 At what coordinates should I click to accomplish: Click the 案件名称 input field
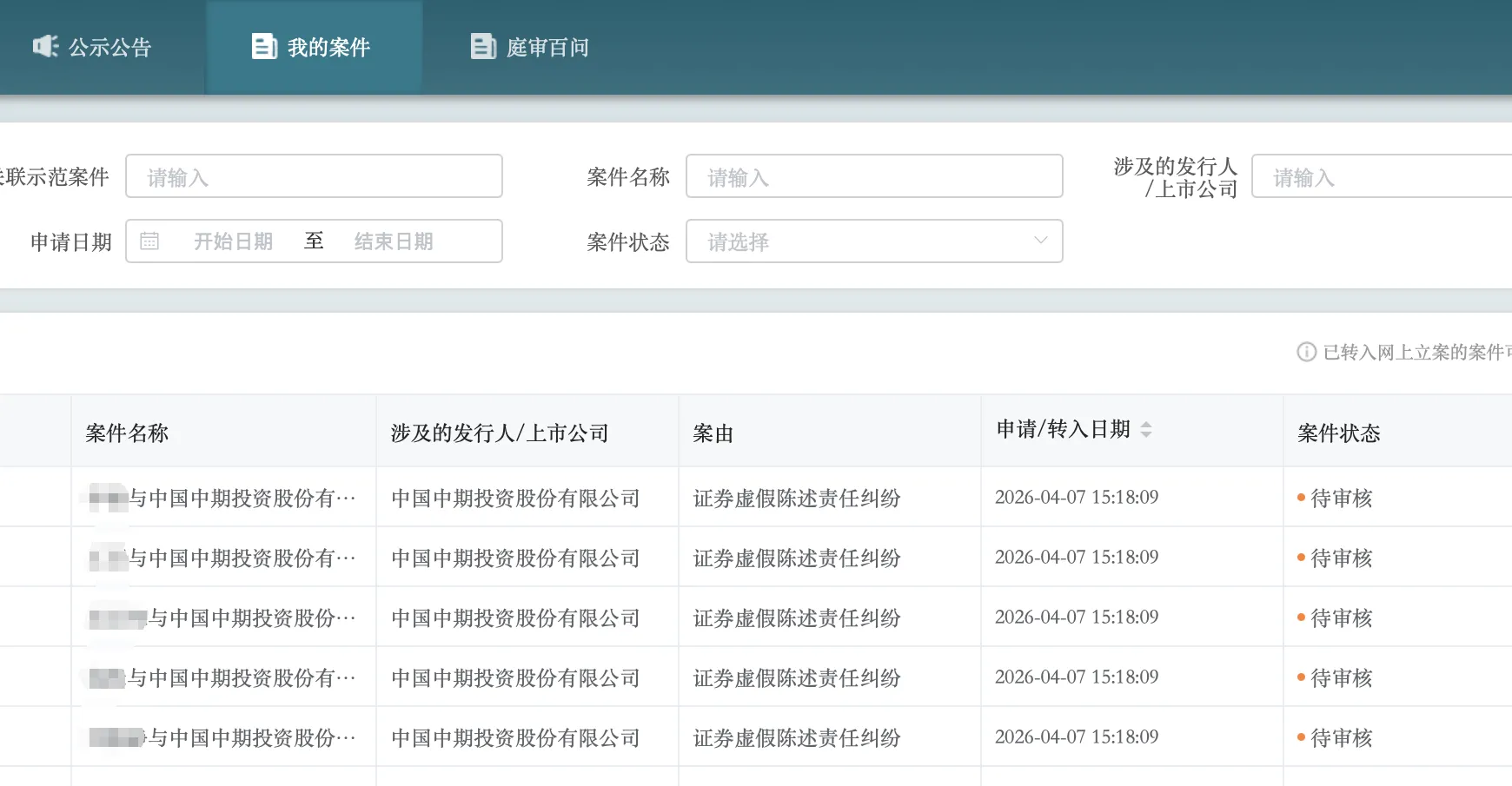[873, 175]
